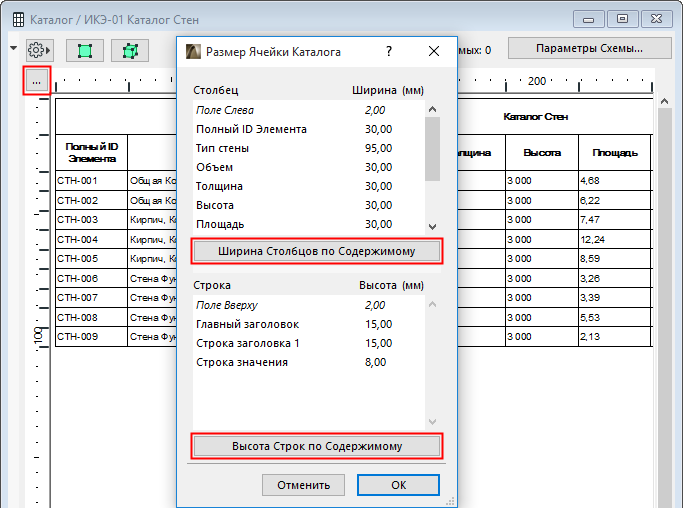Viewport: 683px width, 508px height.
Task: Select the Полный ID Элемента column row
Action: (308, 129)
